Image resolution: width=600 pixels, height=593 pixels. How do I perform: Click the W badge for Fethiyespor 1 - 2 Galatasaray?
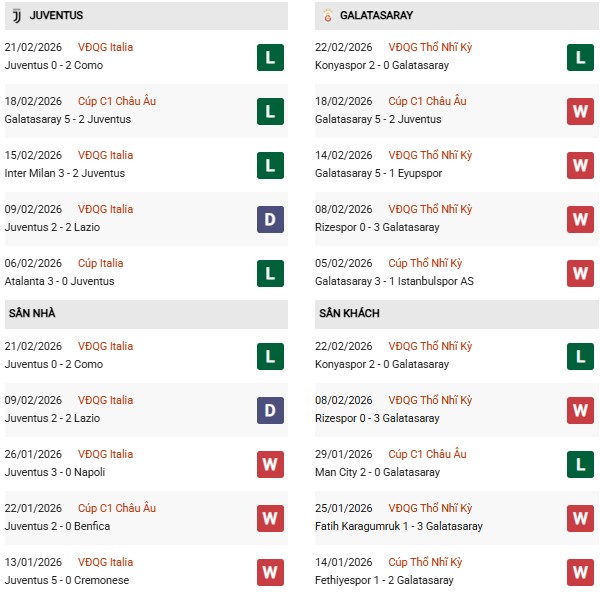tap(581, 572)
